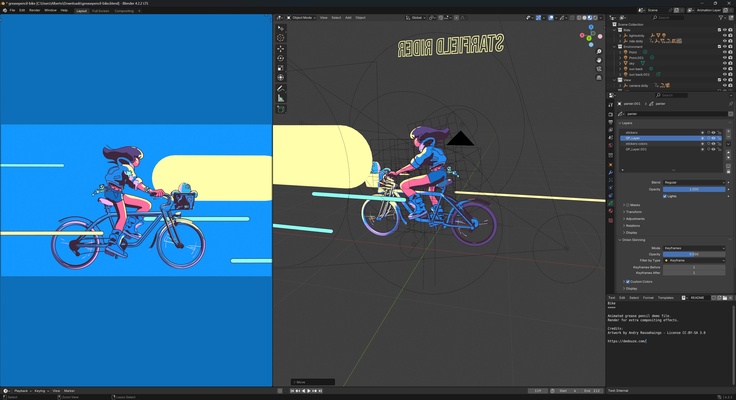Click the viewport pan hand icon

[x=599, y=60]
